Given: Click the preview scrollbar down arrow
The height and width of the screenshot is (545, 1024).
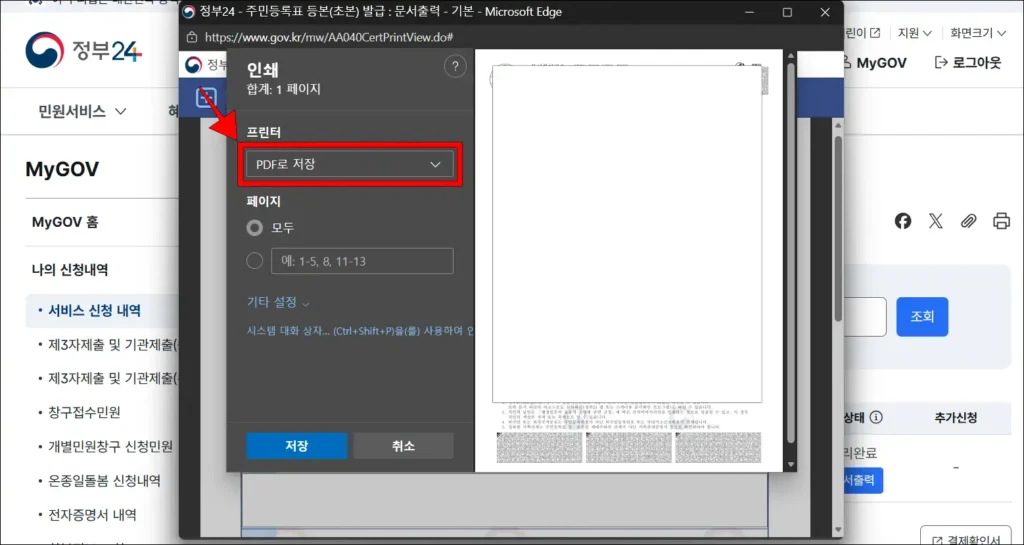Looking at the screenshot, I should click(x=792, y=465).
